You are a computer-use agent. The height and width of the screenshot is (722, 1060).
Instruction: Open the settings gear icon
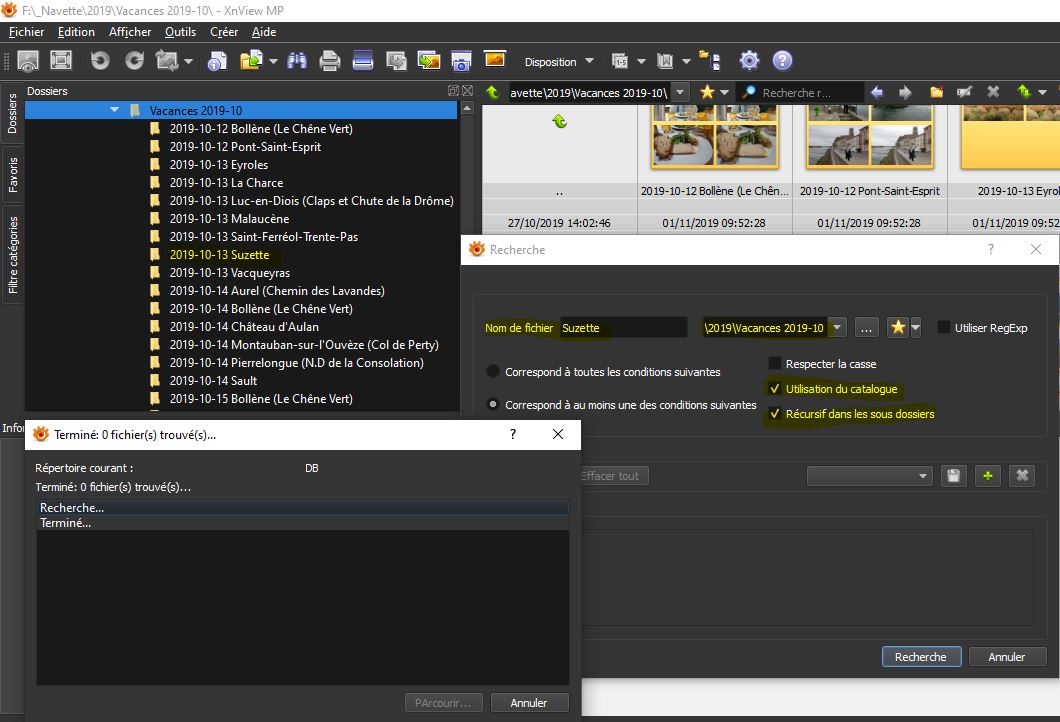pos(749,61)
